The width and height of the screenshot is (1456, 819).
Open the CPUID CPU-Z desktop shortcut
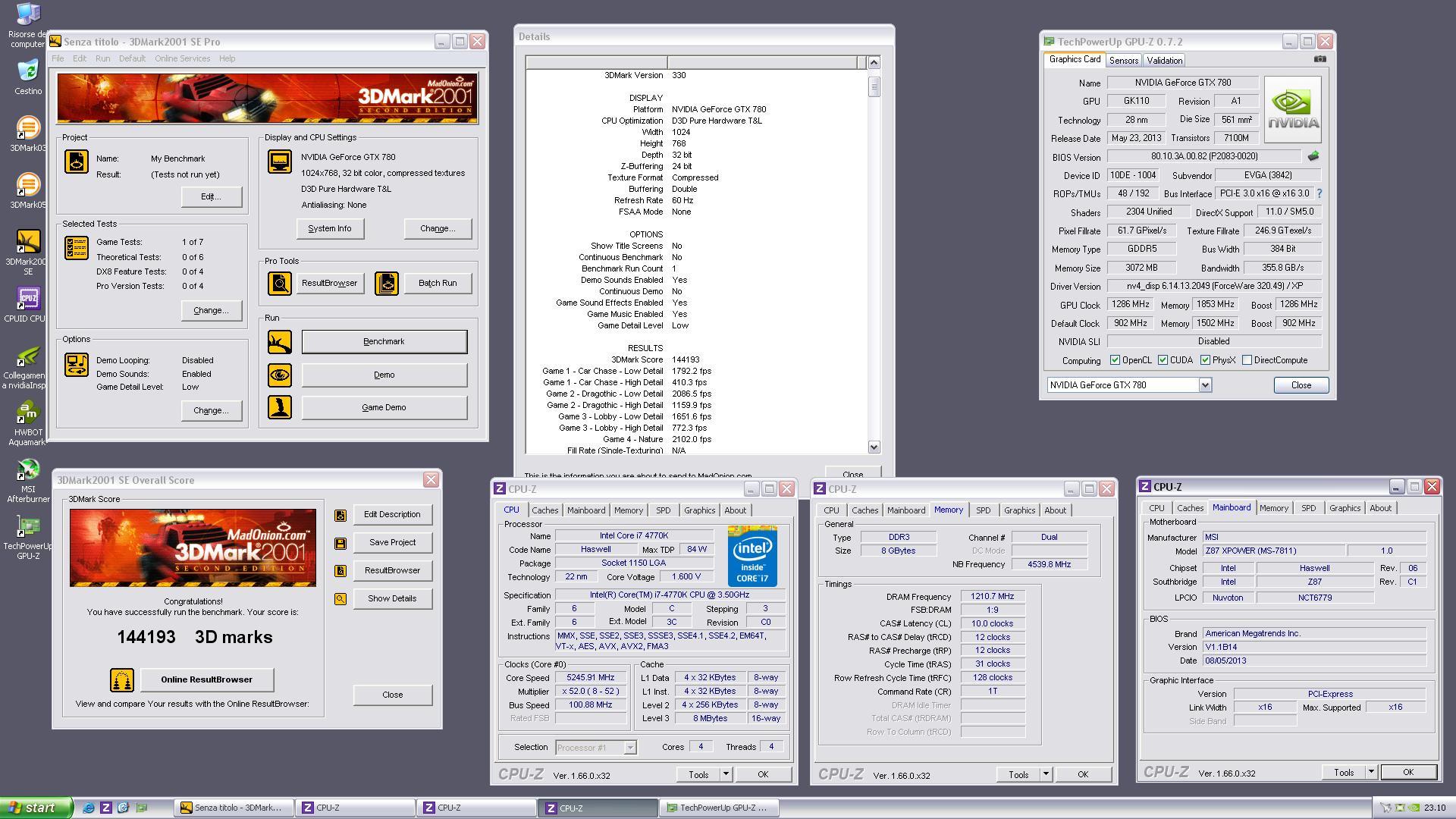tap(28, 305)
